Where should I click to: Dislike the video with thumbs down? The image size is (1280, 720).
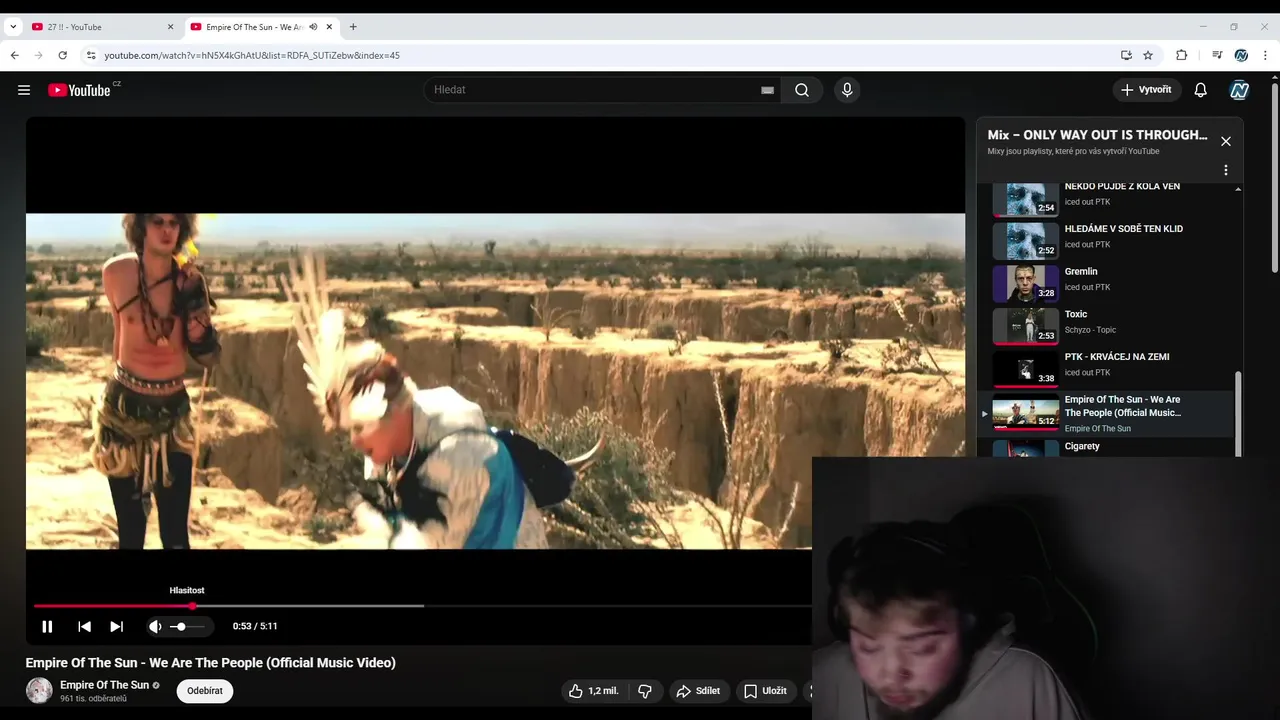645,691
